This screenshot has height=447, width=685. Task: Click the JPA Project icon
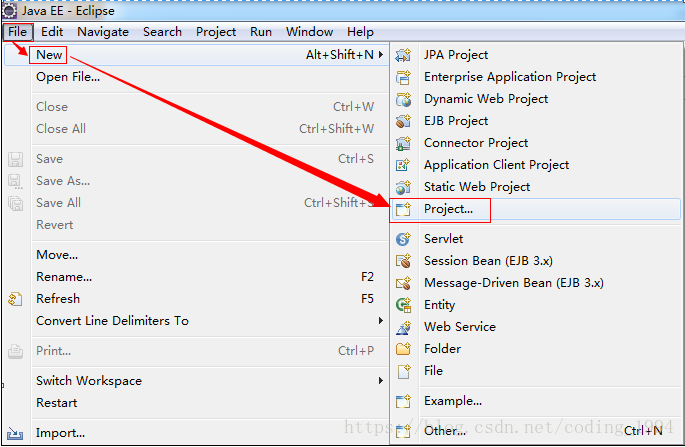click(403, 55)
